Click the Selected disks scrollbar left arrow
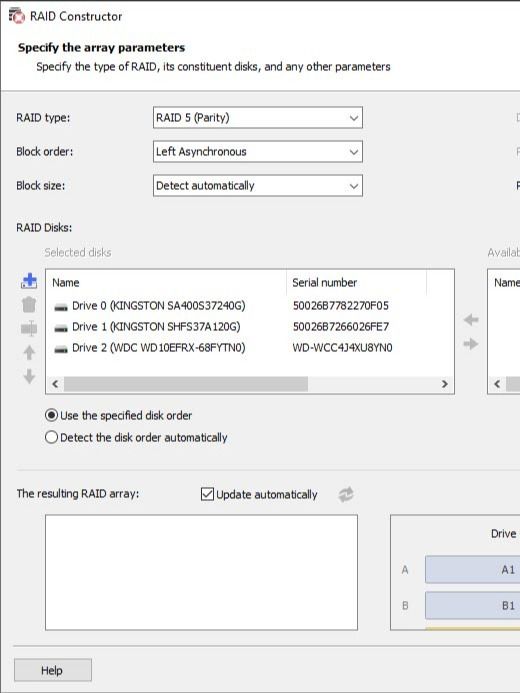 [55, 384]
